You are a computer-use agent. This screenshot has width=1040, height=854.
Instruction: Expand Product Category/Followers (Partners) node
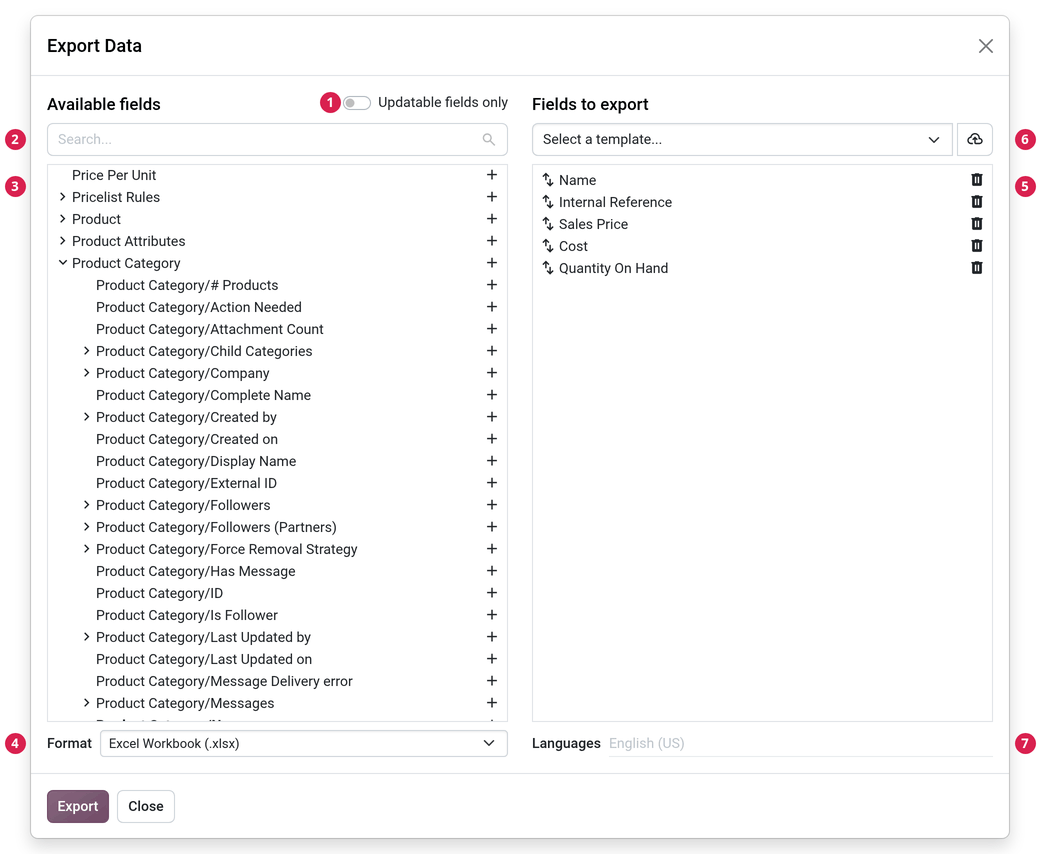click(x=86, y=527)
